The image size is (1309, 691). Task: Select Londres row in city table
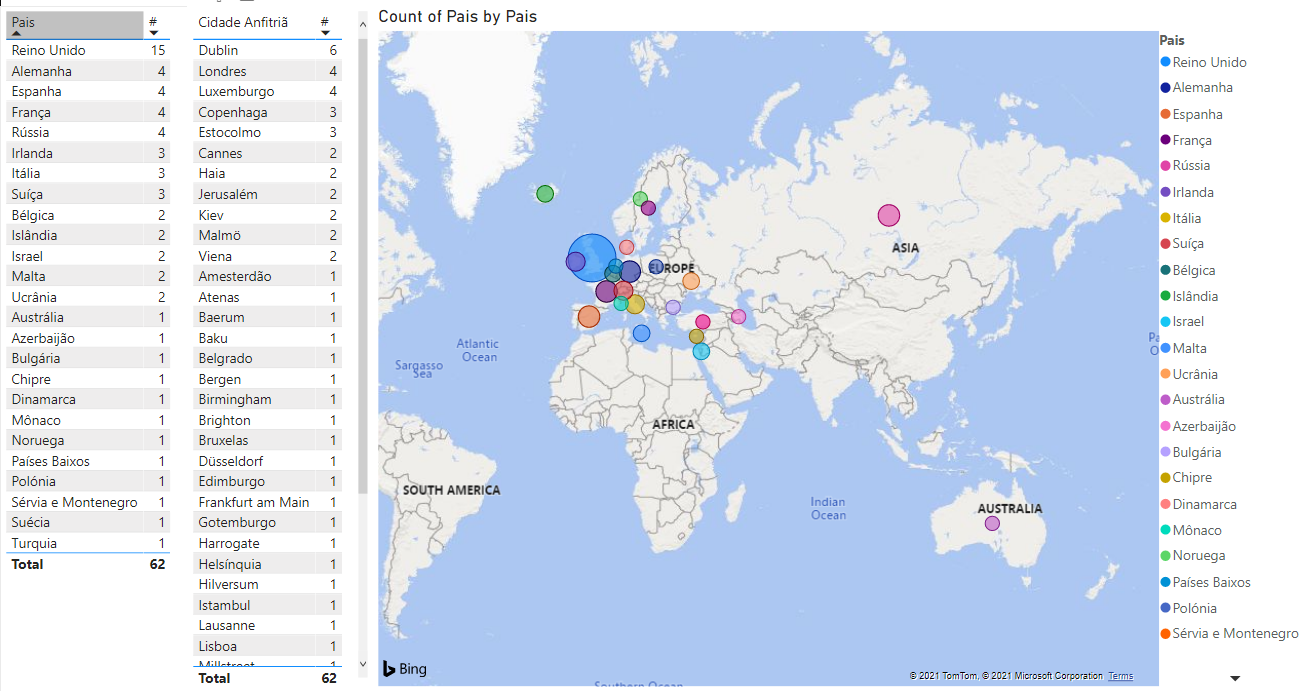[x=268, y=71]
